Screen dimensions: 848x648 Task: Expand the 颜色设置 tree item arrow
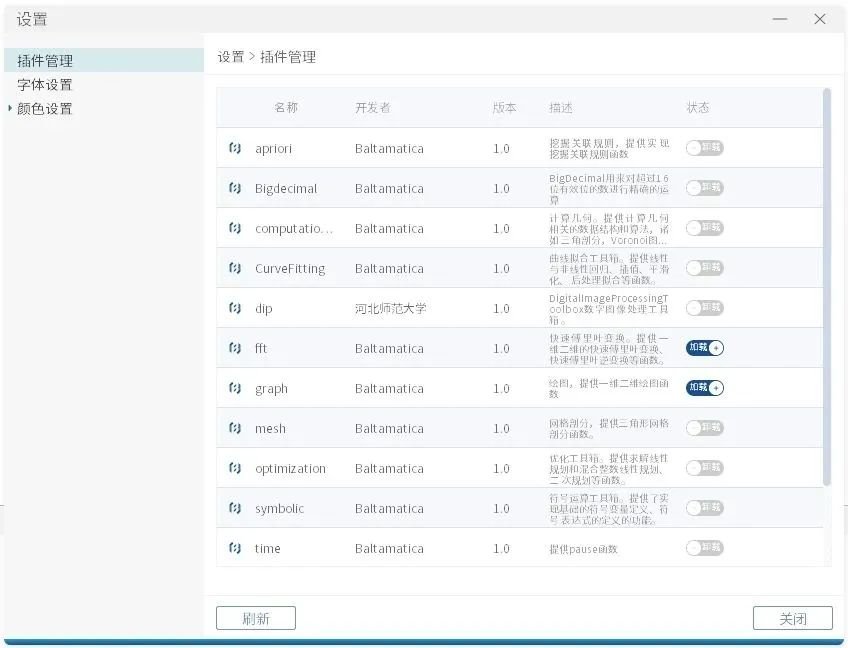click(x=10, y=108)
